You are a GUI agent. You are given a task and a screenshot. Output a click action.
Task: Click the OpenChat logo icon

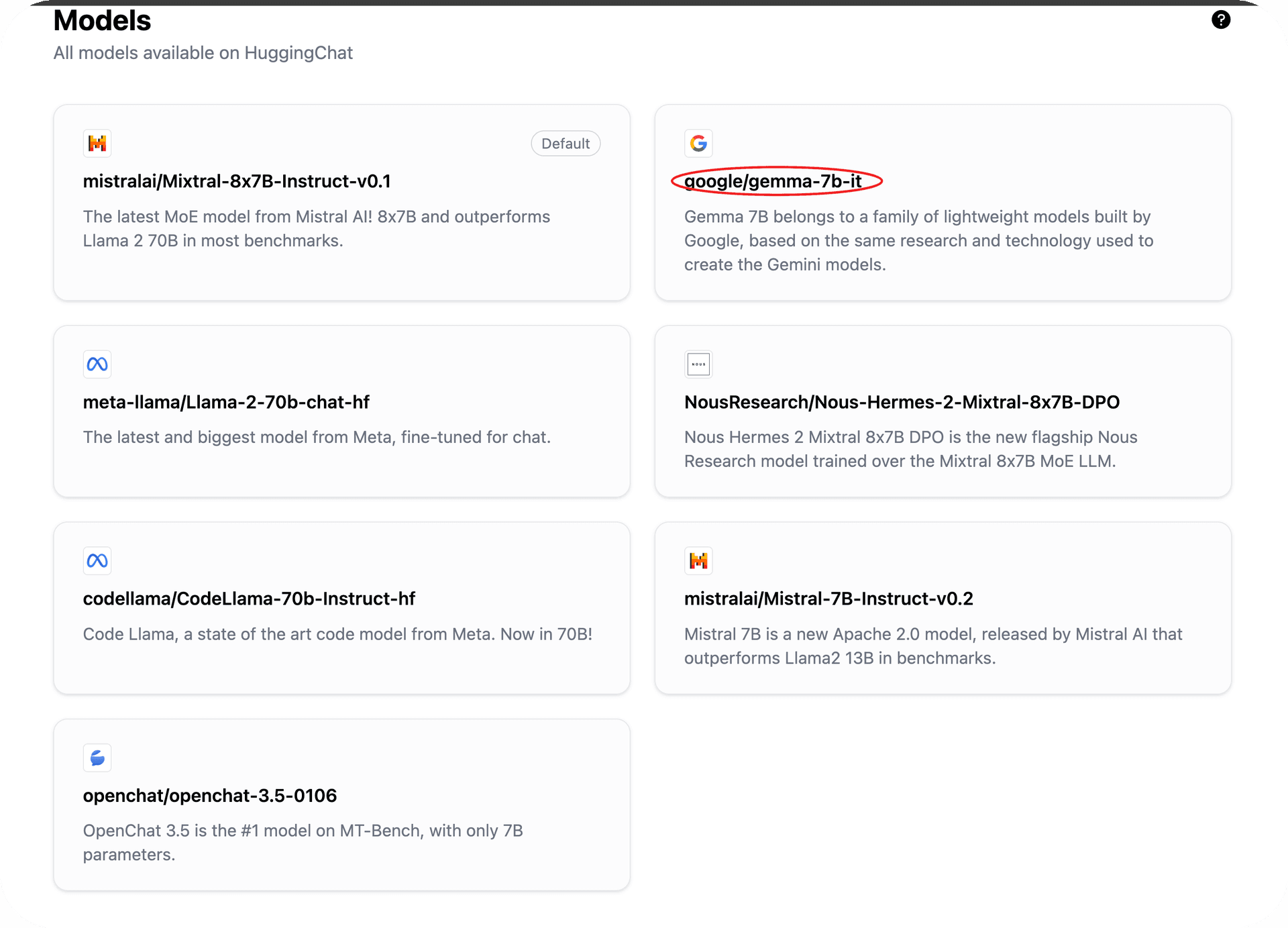pos(97,758)
